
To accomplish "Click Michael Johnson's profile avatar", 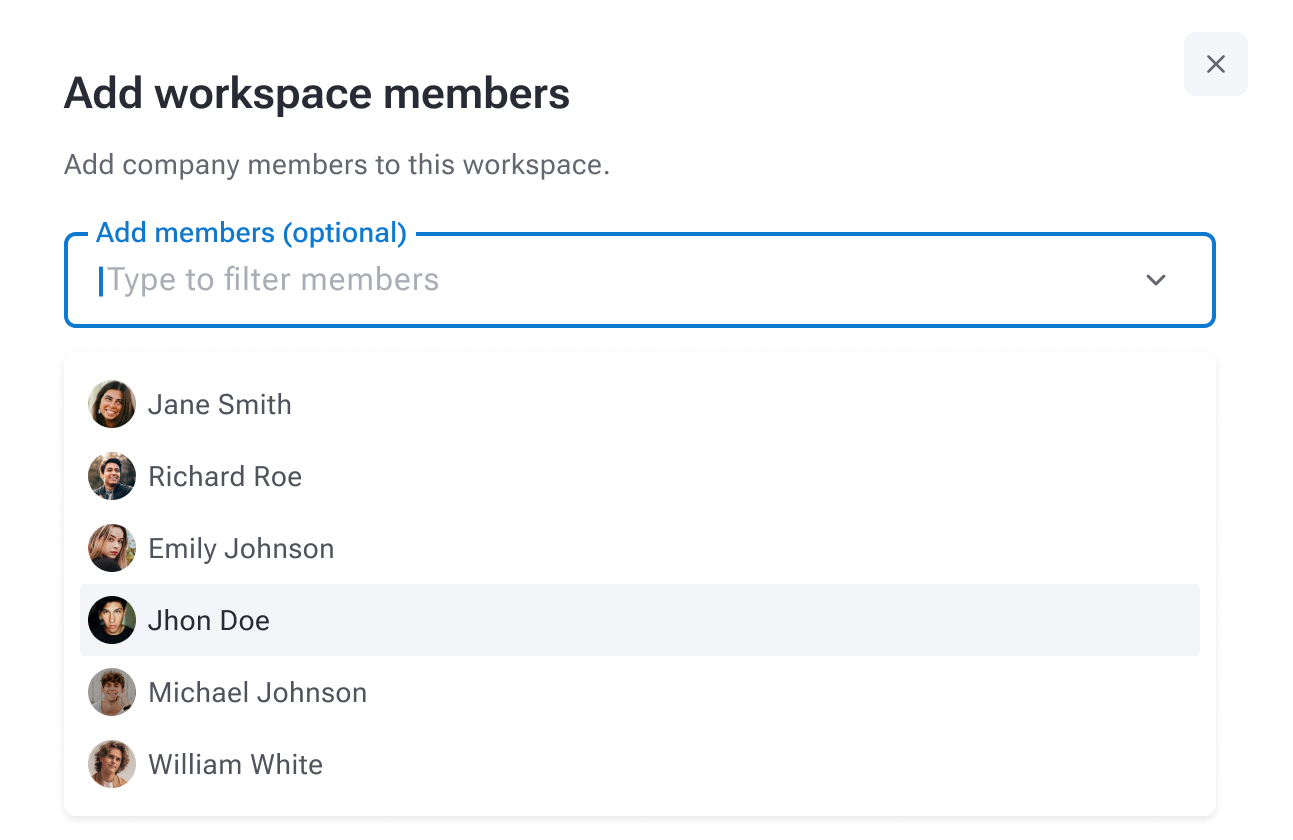I will tap(112, 692).
